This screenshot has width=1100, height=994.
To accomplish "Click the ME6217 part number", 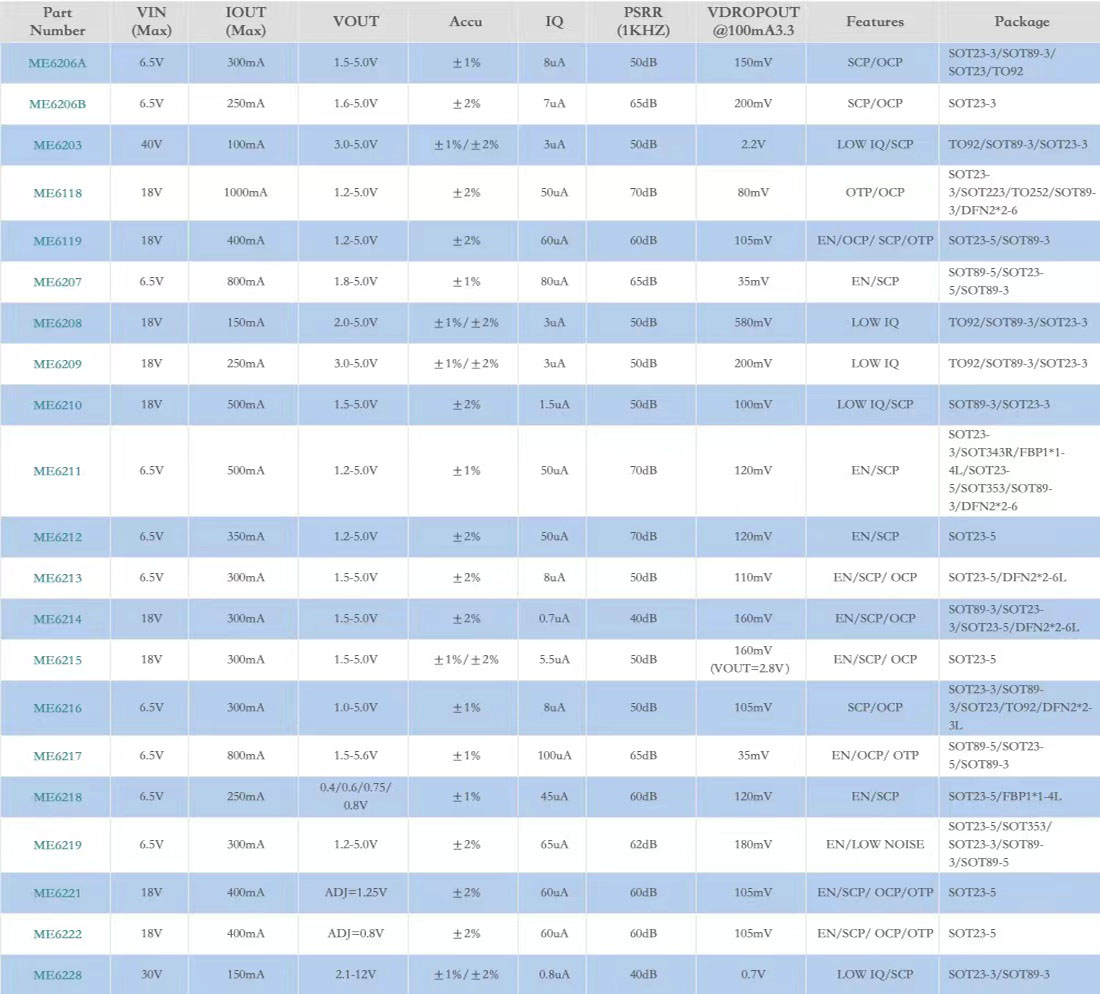I will pyautogui.click(x=57, y=756).
